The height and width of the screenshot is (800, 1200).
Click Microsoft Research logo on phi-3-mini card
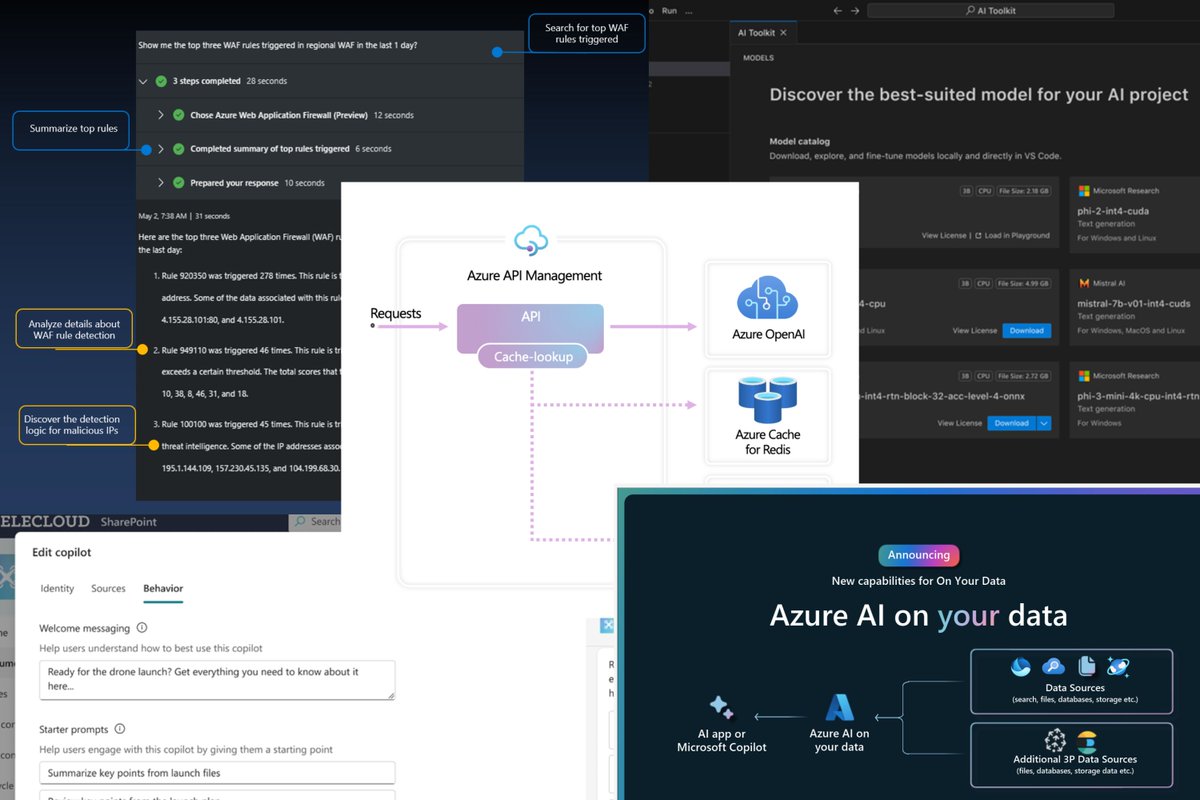click(1083, 377)
